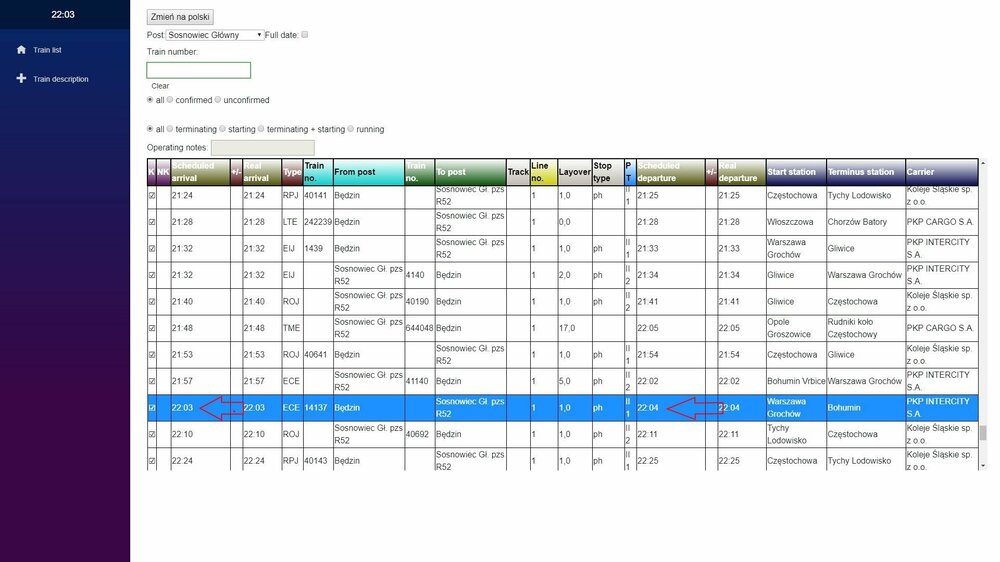The height and width of the screenshot is (562, 1000).
Task: Click the table's vertical scrollbar thumb
Action: (982, 433)
